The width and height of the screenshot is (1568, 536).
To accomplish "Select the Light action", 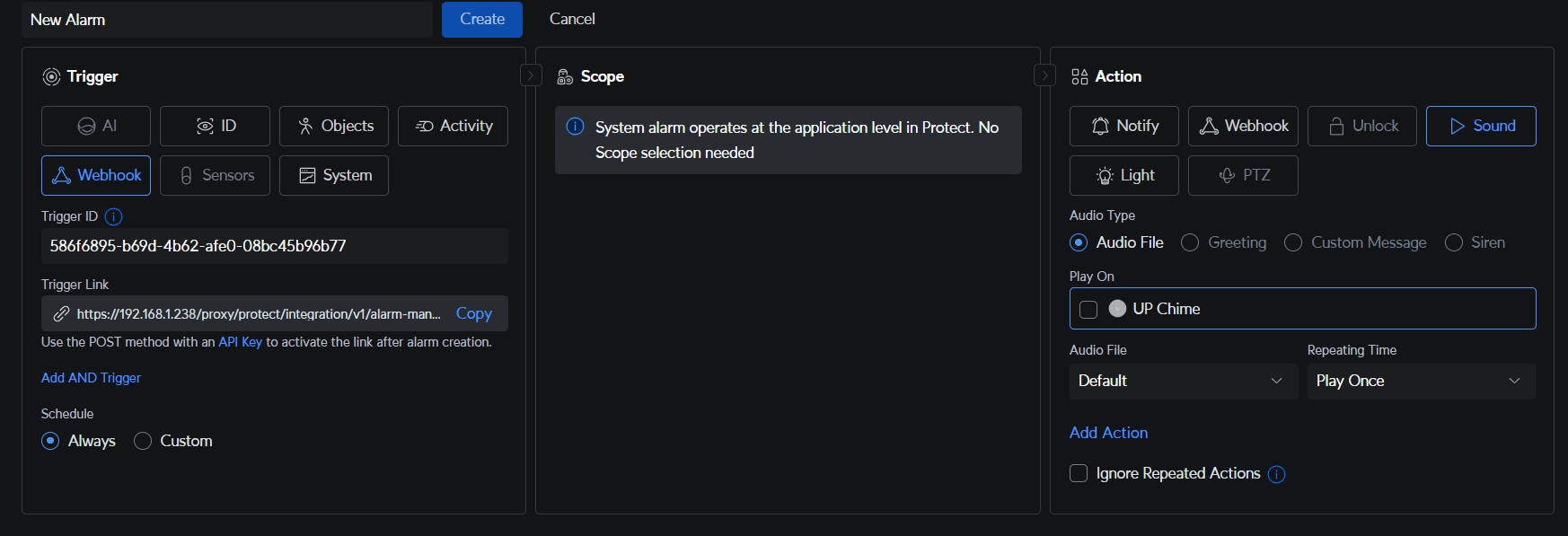I will (x=1124, y=175).
